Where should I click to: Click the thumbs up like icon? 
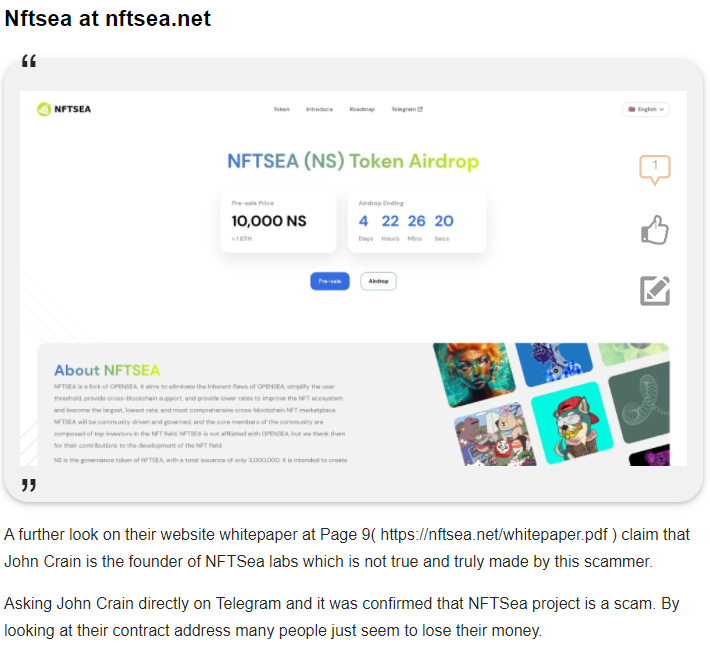point(655,230)
